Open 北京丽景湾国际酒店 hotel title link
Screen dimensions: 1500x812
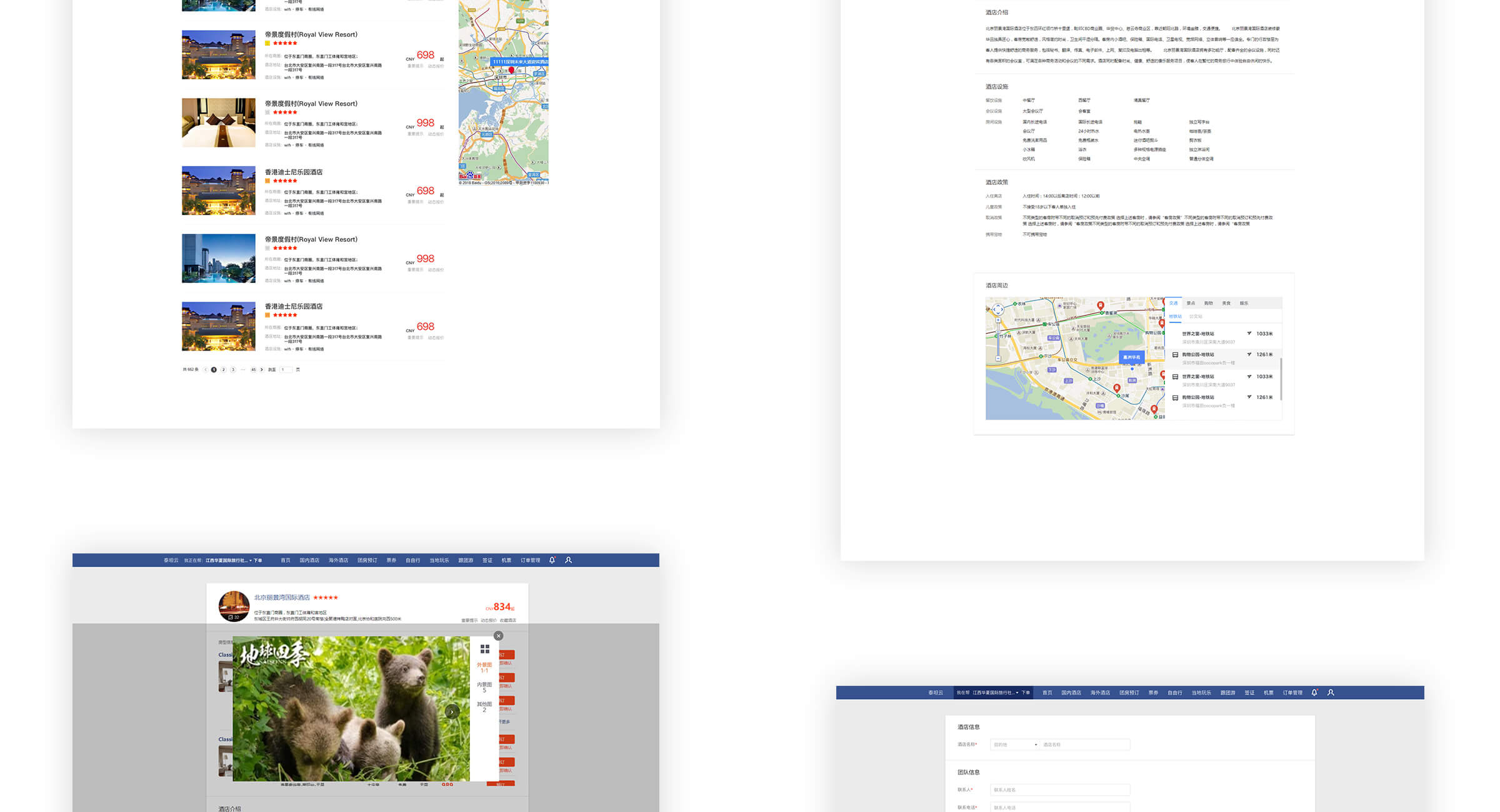pos(282,598)
